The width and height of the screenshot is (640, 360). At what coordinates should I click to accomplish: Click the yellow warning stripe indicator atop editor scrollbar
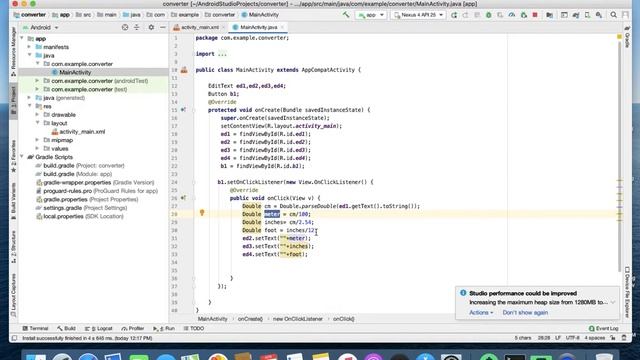619,37
